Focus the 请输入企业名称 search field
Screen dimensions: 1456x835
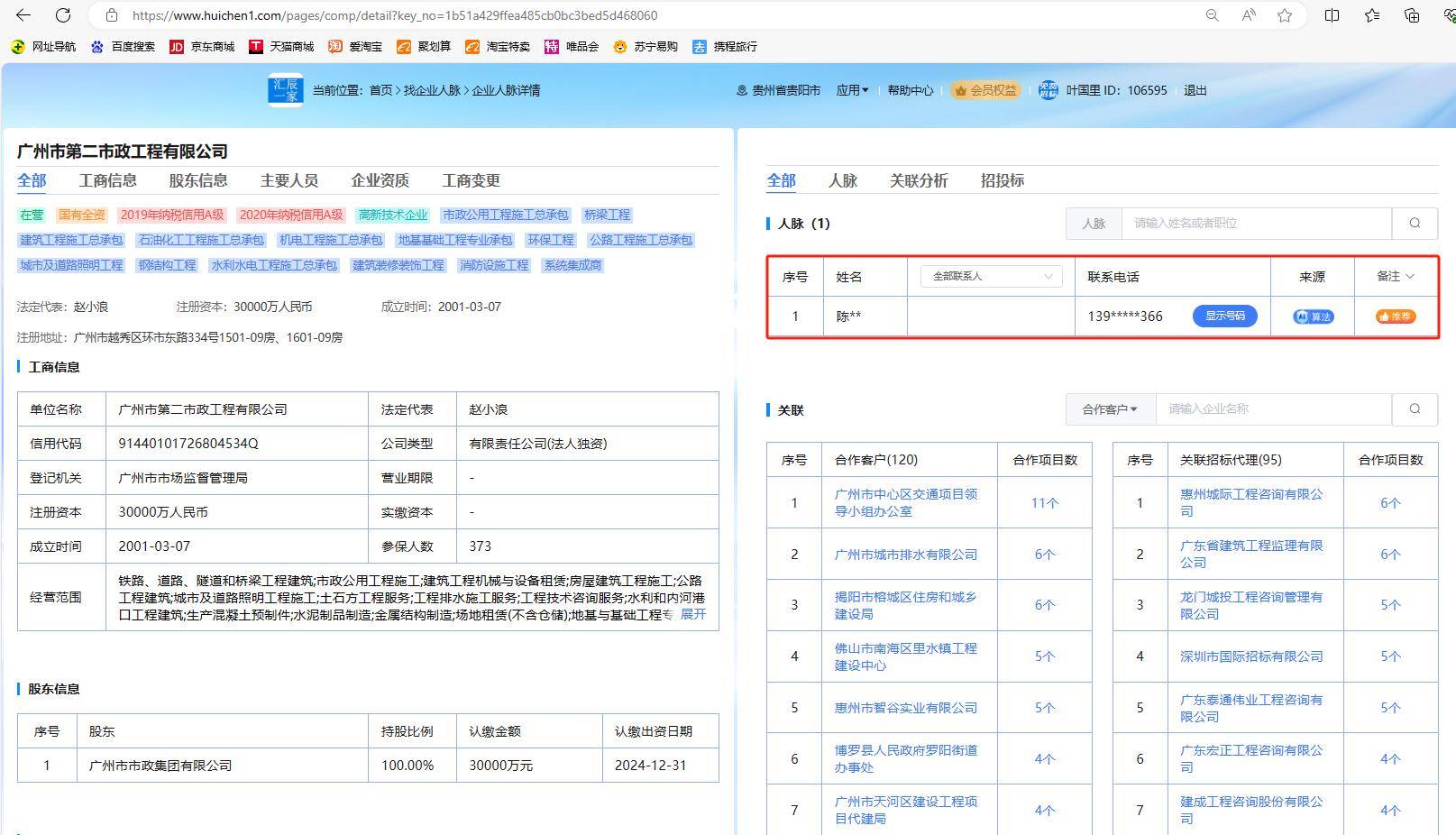(x=1273, y=409)
